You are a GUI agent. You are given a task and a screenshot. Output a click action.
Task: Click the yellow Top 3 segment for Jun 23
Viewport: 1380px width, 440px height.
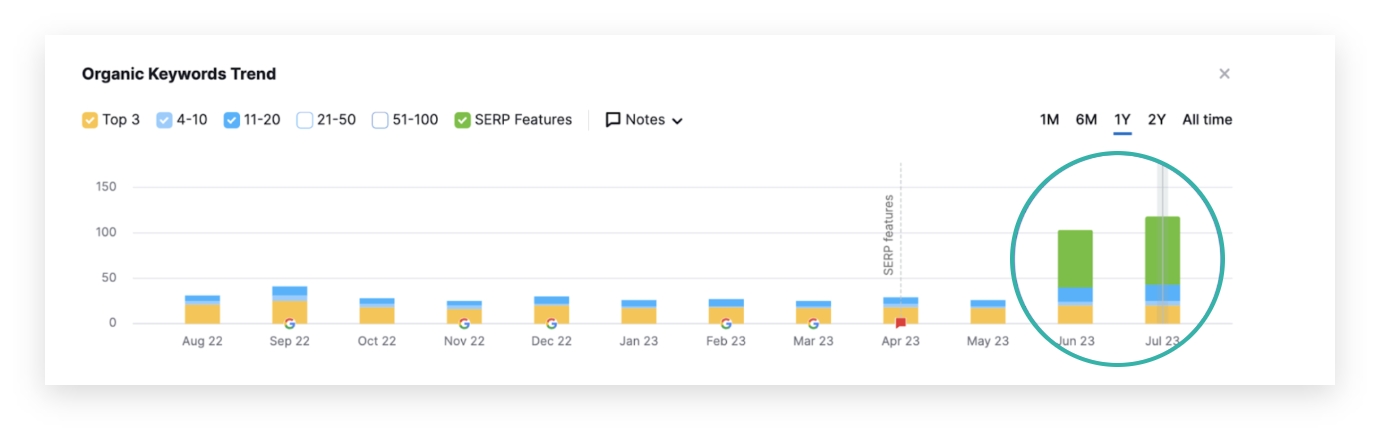point(1075,313)
